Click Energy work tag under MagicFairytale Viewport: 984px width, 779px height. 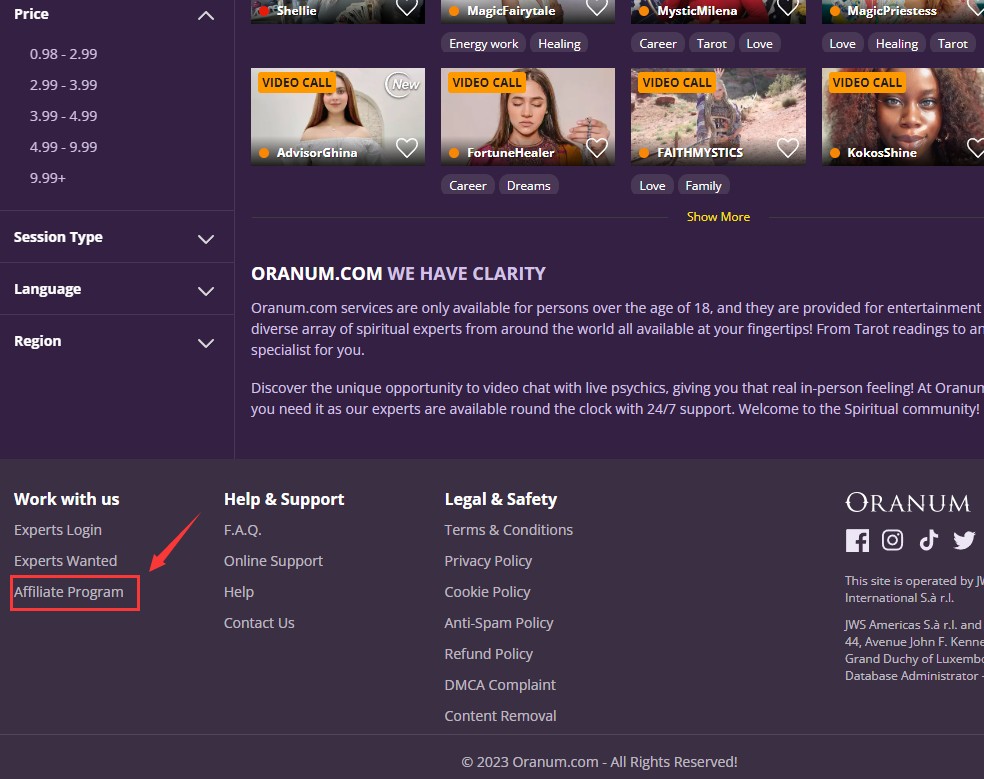pos(483,43)
